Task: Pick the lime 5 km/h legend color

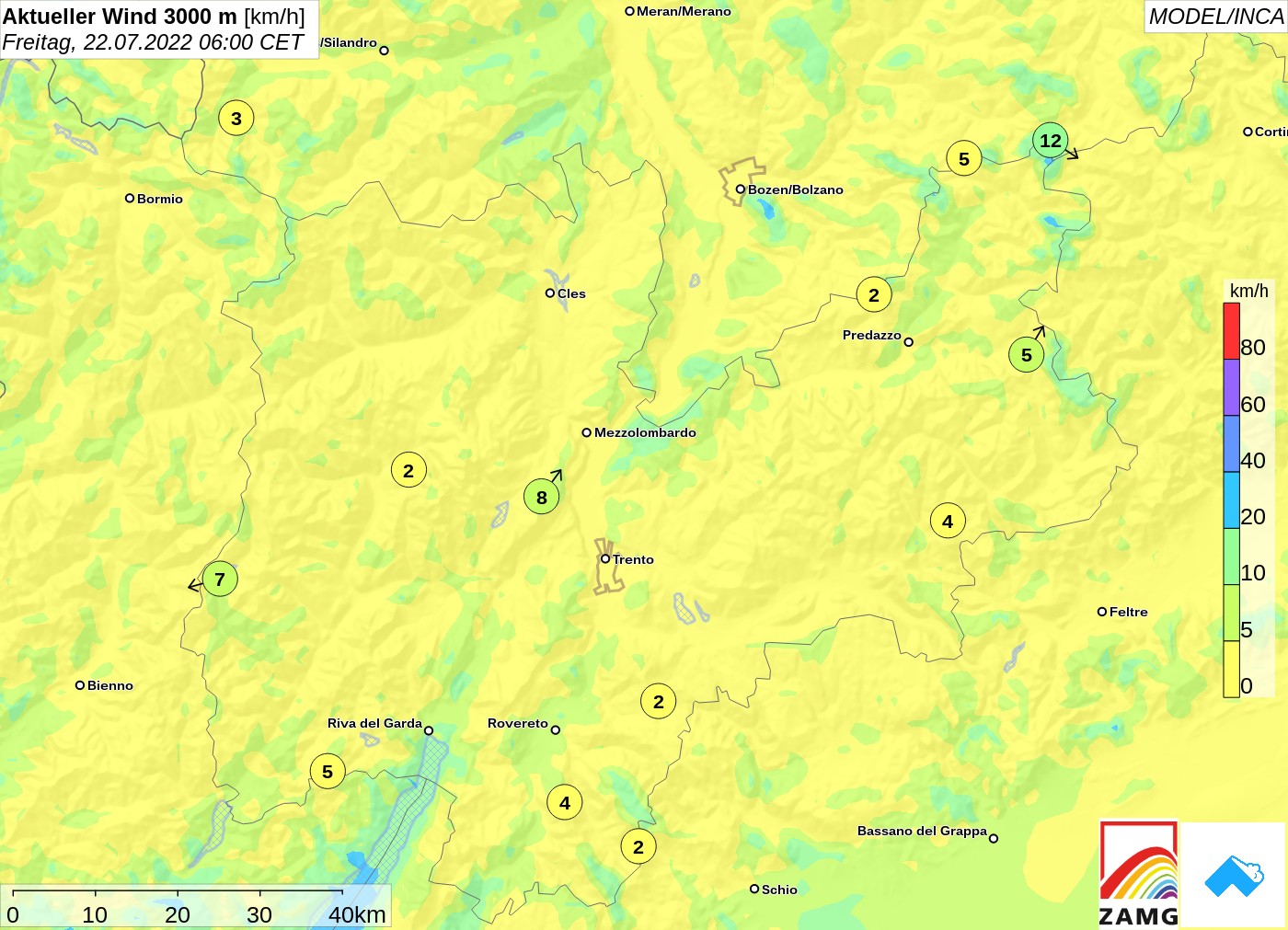Action: click(1231, 612)
